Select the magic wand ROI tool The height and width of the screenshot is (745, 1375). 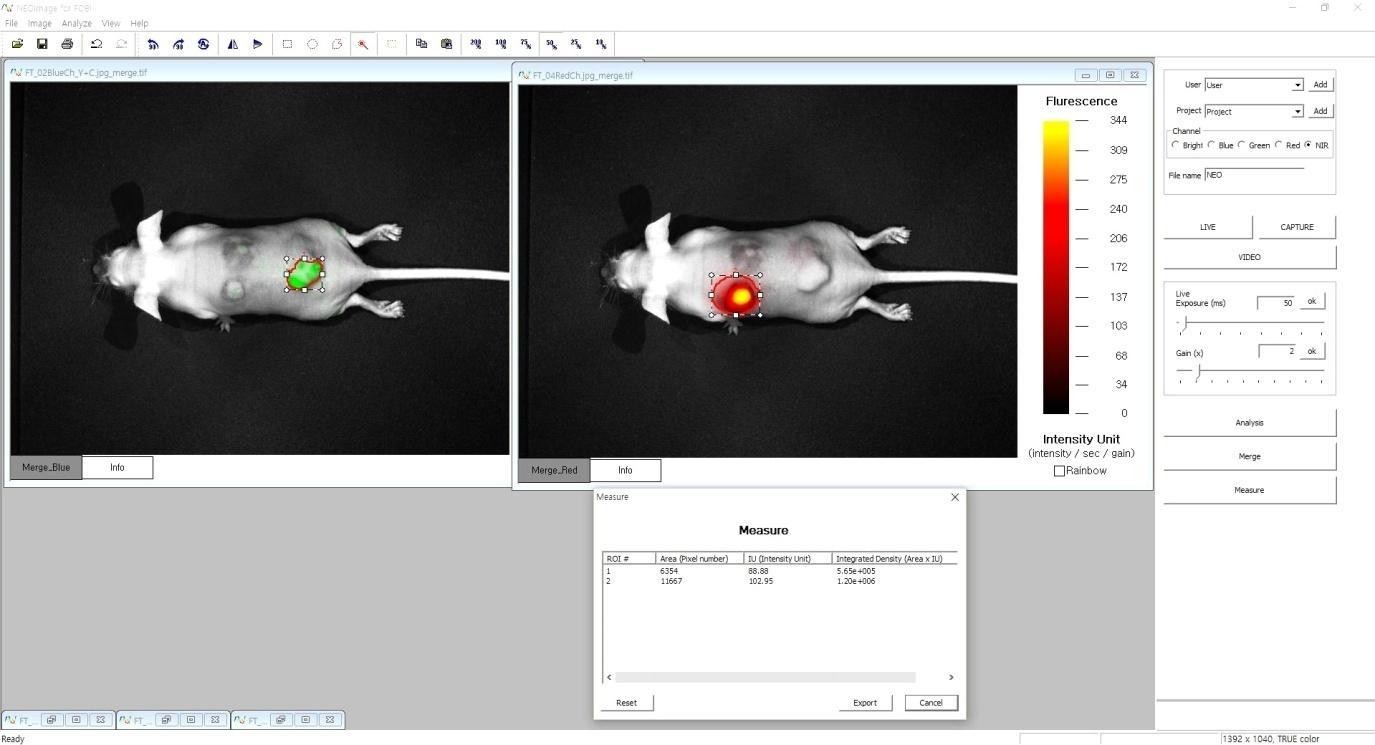363,44
